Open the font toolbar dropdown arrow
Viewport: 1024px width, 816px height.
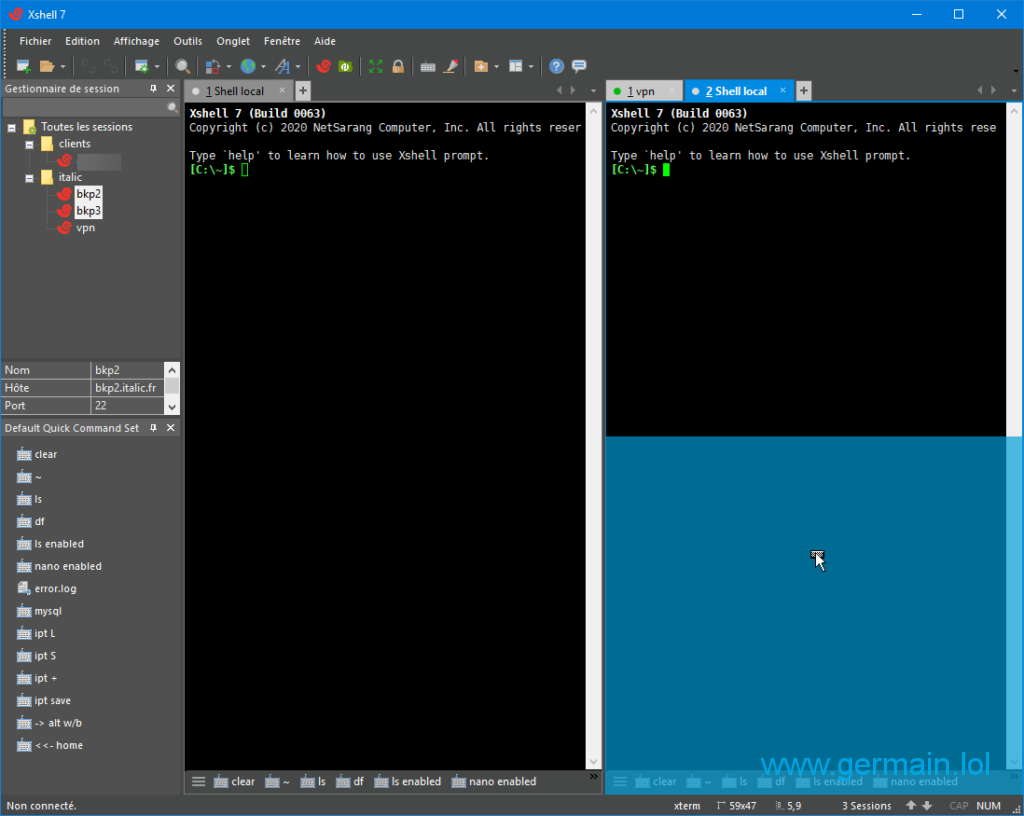(x=298, y=67)
